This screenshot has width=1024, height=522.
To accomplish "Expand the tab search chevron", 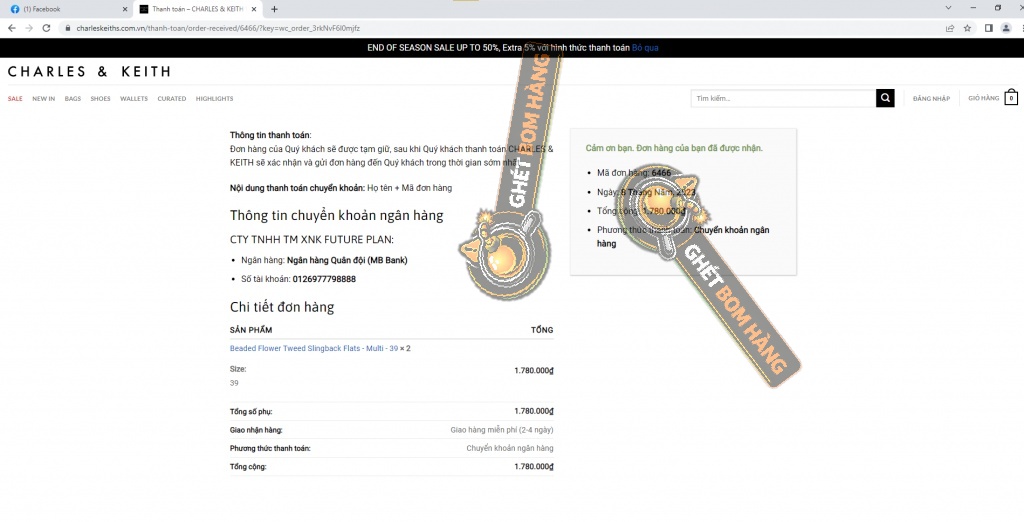I will click(947, 8).
